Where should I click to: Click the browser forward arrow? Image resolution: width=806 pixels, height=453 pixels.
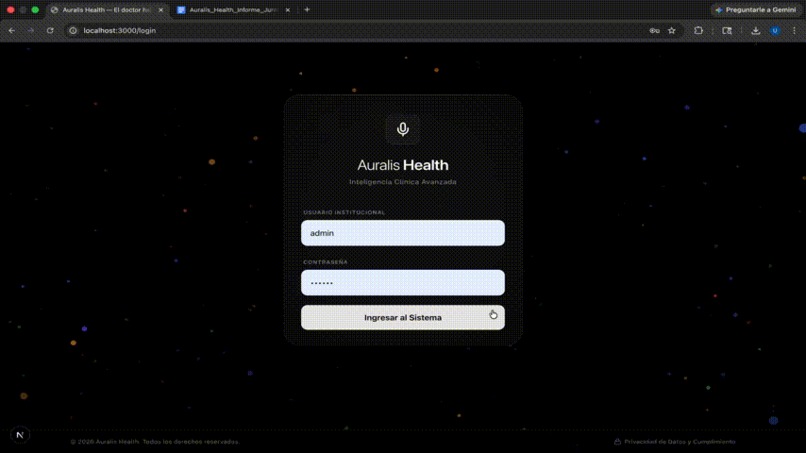30,30
